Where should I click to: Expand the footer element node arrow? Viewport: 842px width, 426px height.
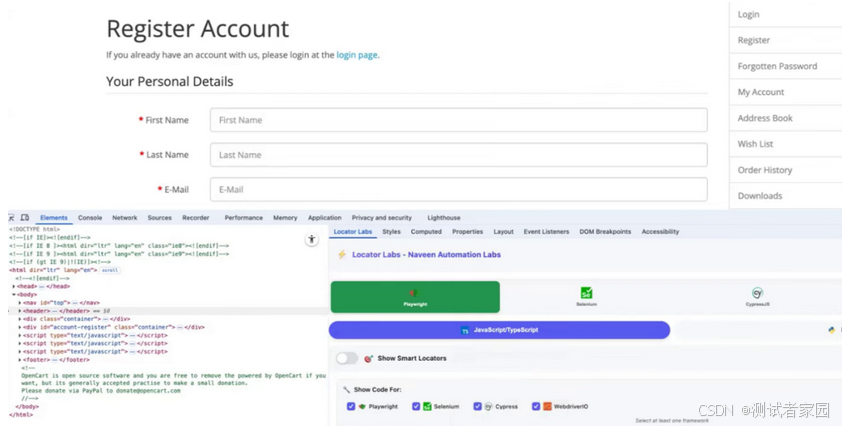(20, 360)
